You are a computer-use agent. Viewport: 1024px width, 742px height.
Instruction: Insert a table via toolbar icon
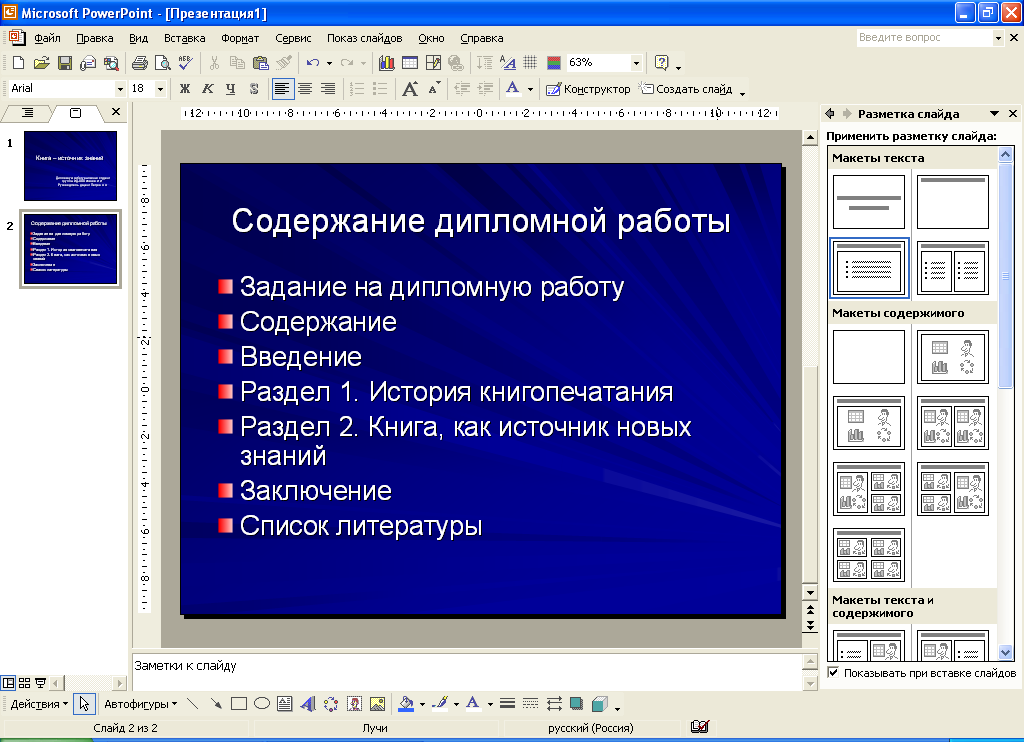coord(409,63)
